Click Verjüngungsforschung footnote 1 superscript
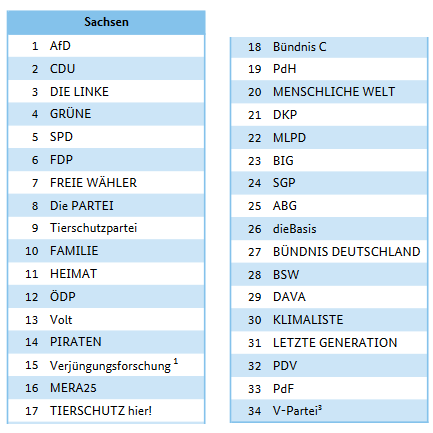 [176, 361]
